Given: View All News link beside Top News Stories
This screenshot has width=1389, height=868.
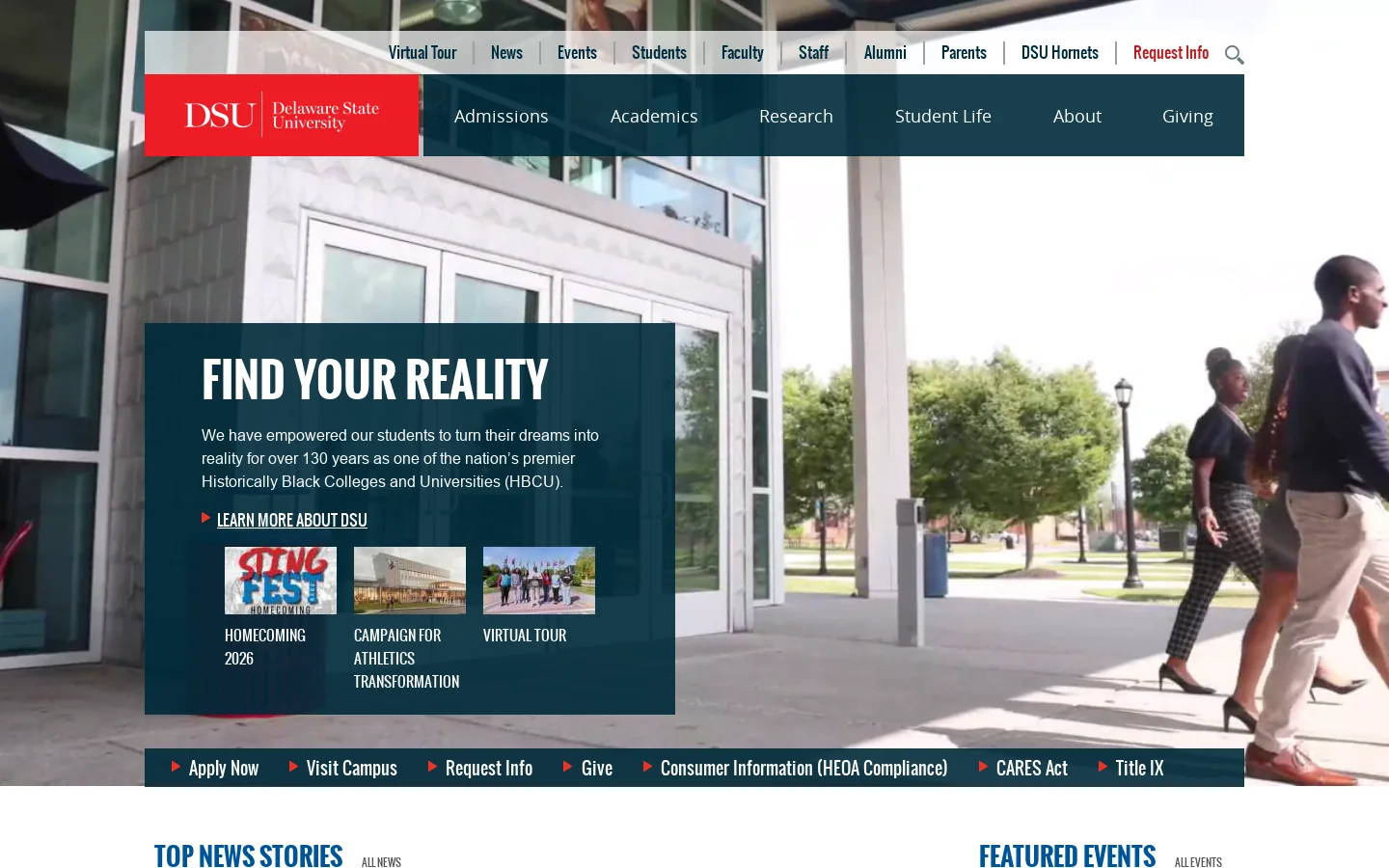Looking at the screenshot, I should 381,862.
